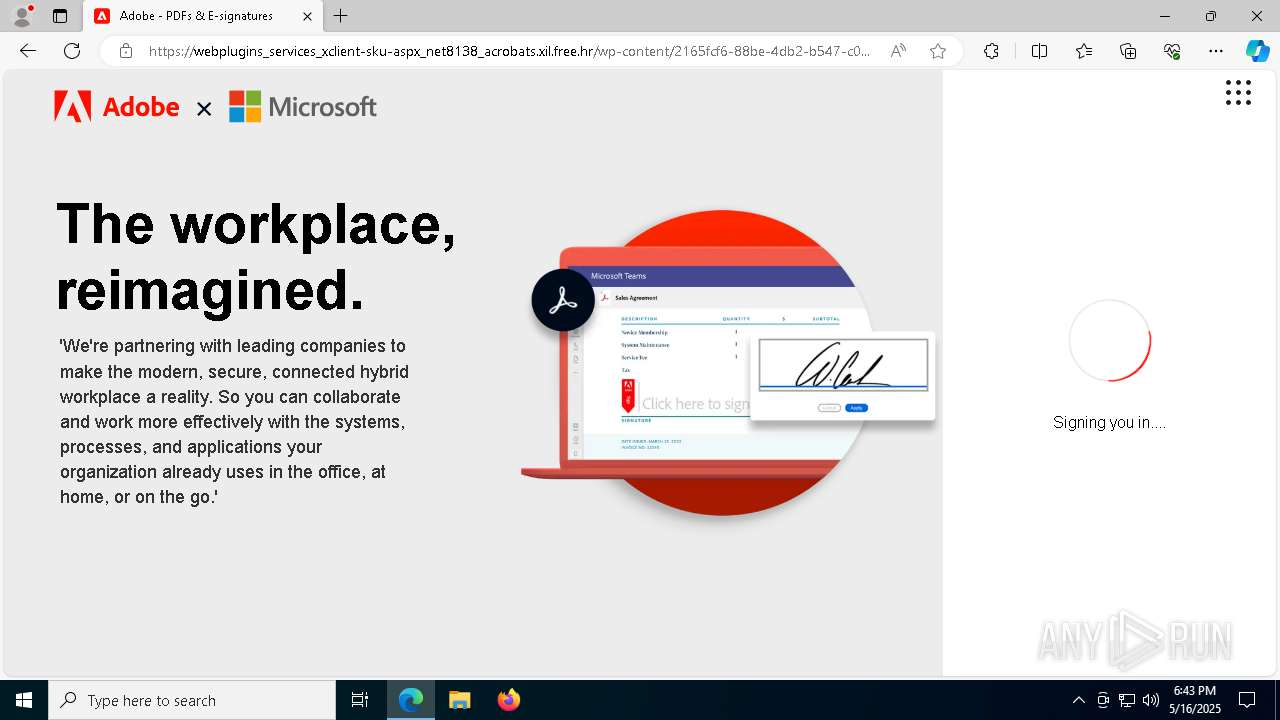
Task: Click the signature box in illustration
Action: point(843,365)
